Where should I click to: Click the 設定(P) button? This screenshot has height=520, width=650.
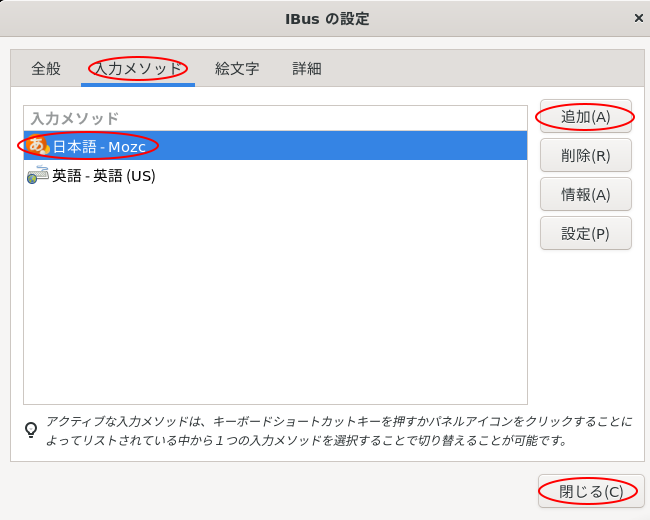click(x=585, y=233)
